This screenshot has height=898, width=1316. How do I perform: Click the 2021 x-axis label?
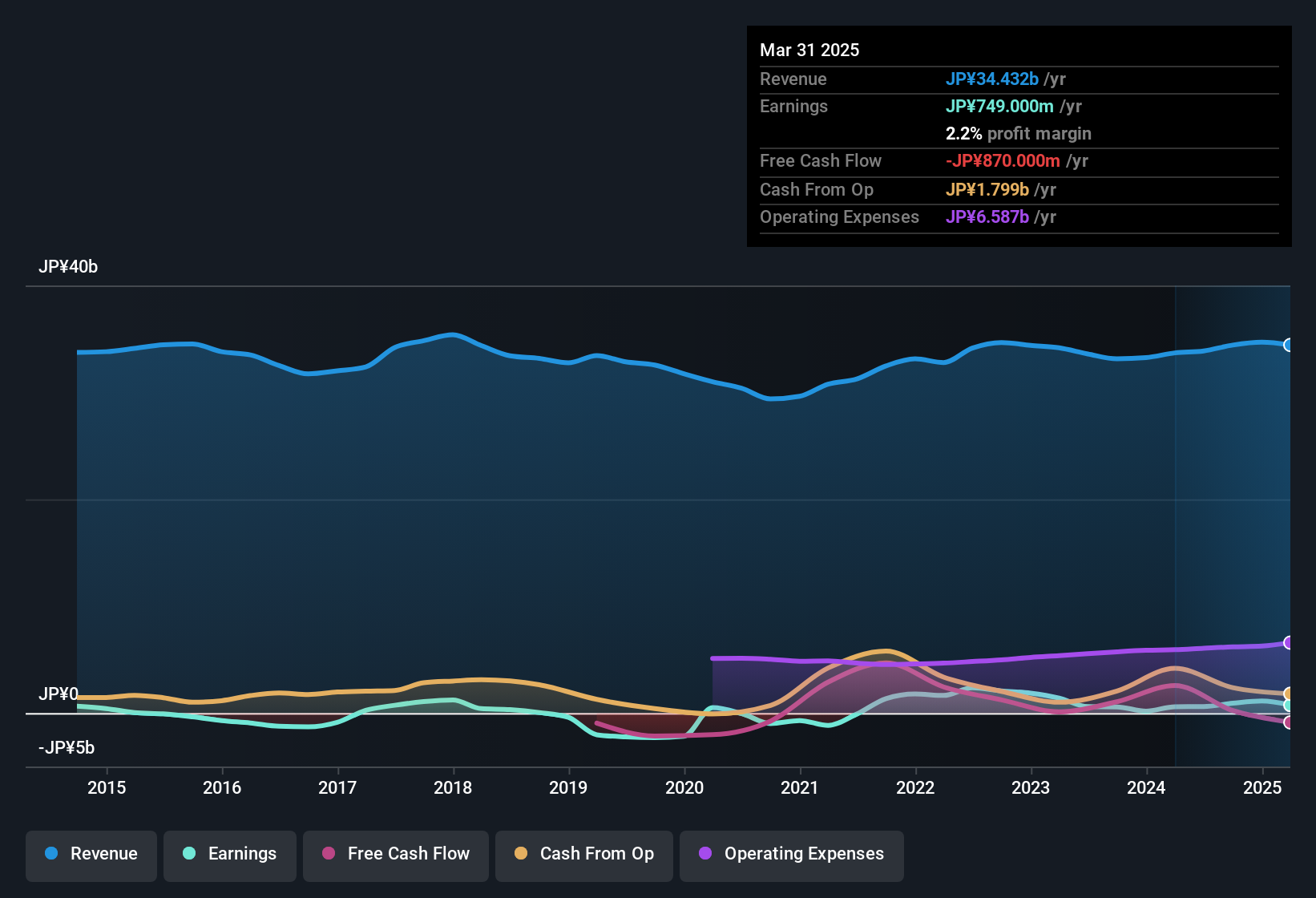[x=800, y=787]
